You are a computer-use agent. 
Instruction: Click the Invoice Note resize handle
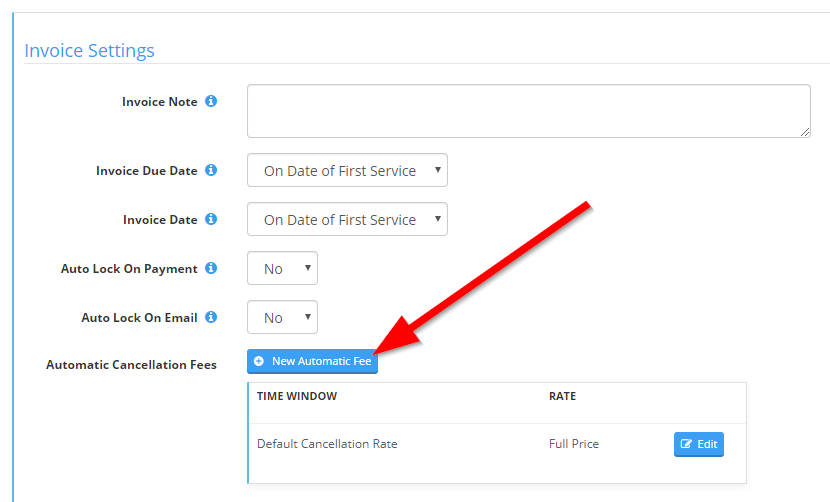[x=805, y=132]
